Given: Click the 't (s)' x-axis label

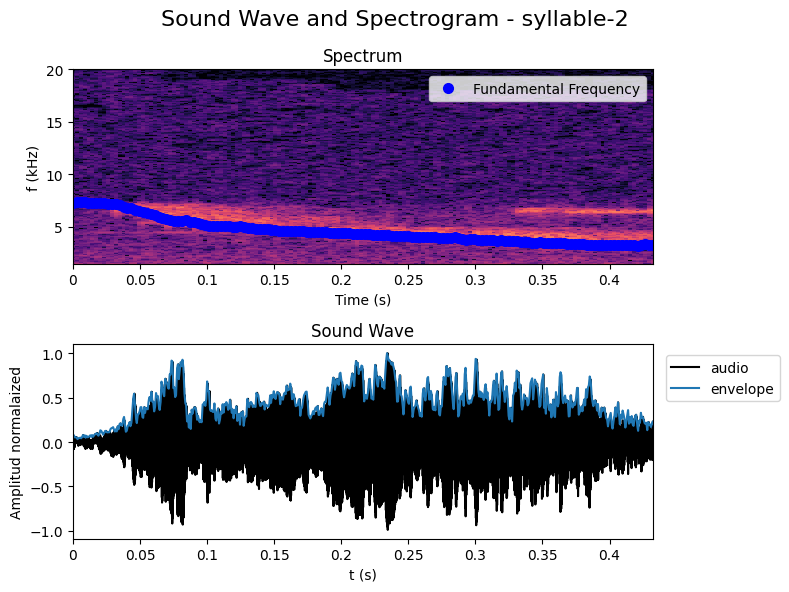Looking at the screenshot, I should point(362,575).
